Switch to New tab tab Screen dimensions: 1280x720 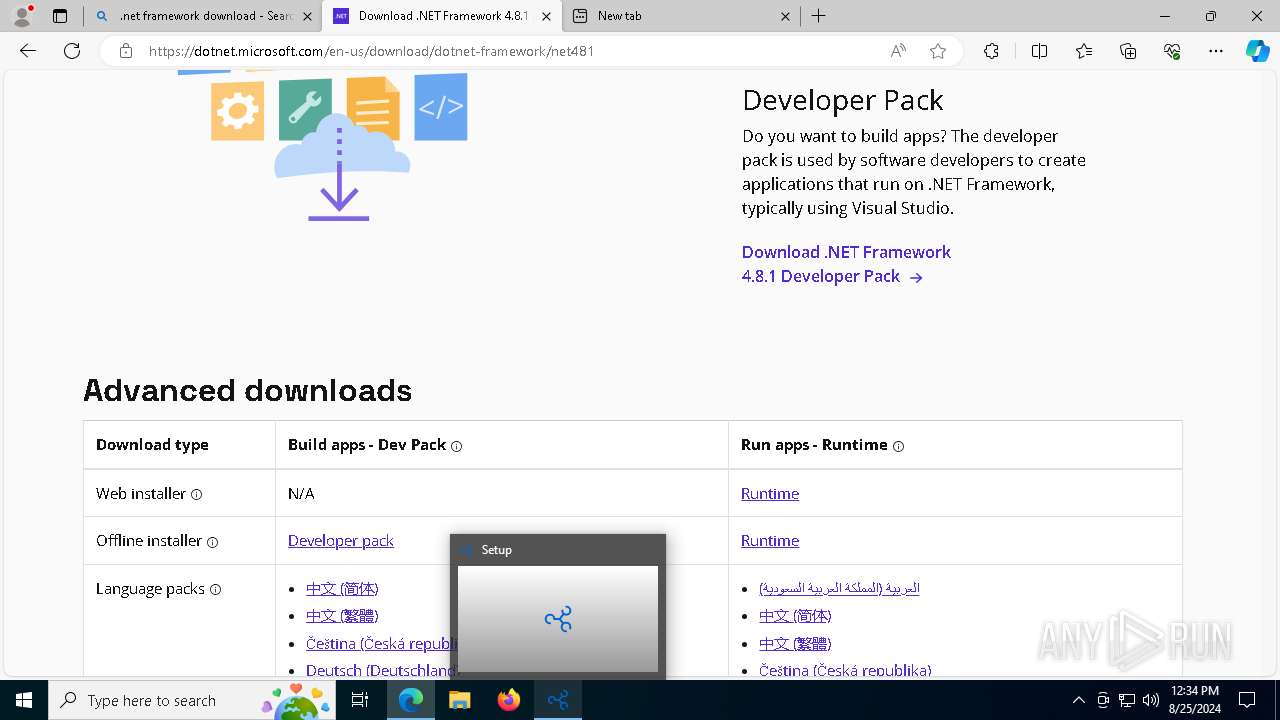[680, 16]
